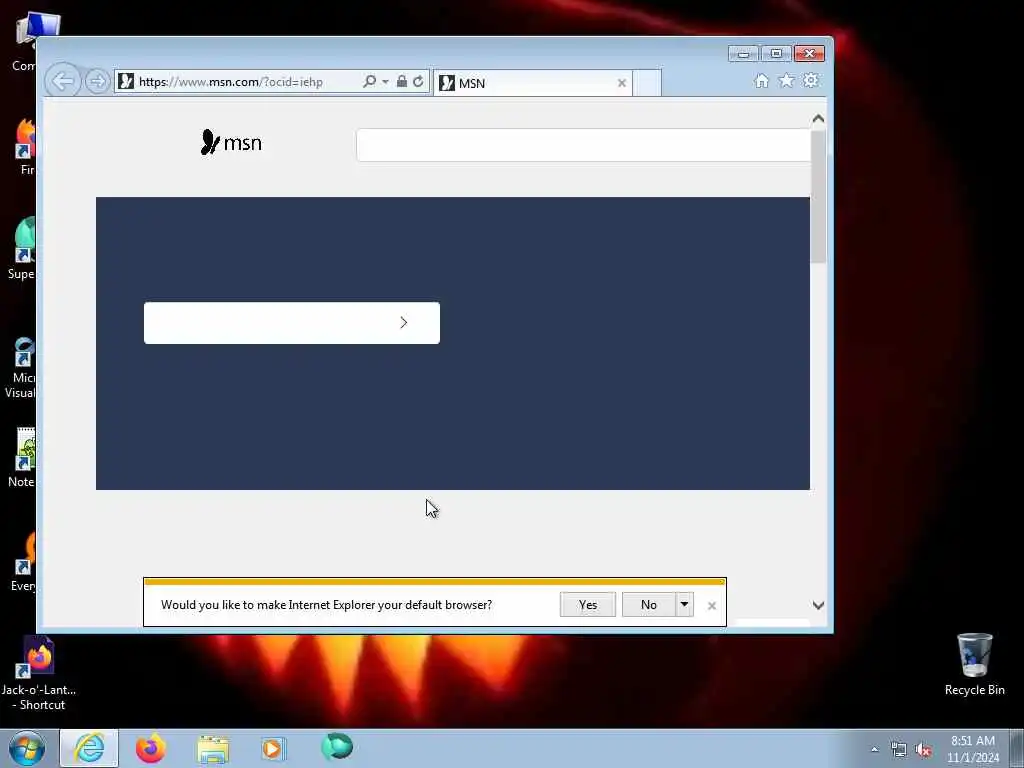Click the white banner button with the chevron

tap(292, 323)
